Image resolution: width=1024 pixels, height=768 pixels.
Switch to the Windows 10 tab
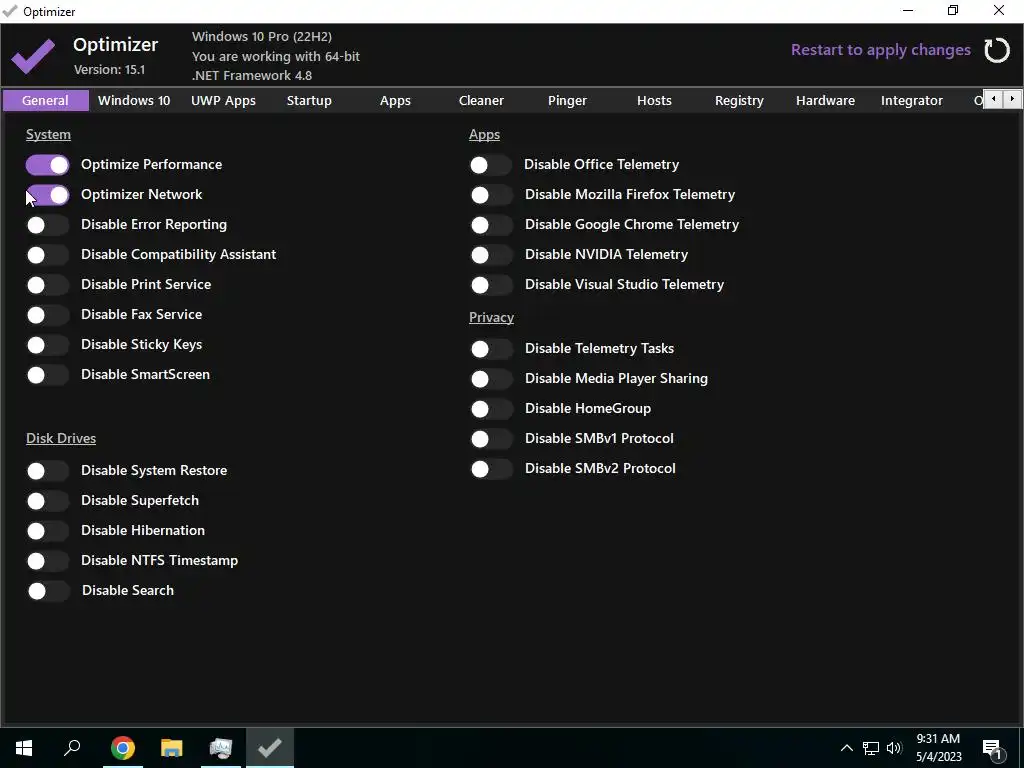134,101
